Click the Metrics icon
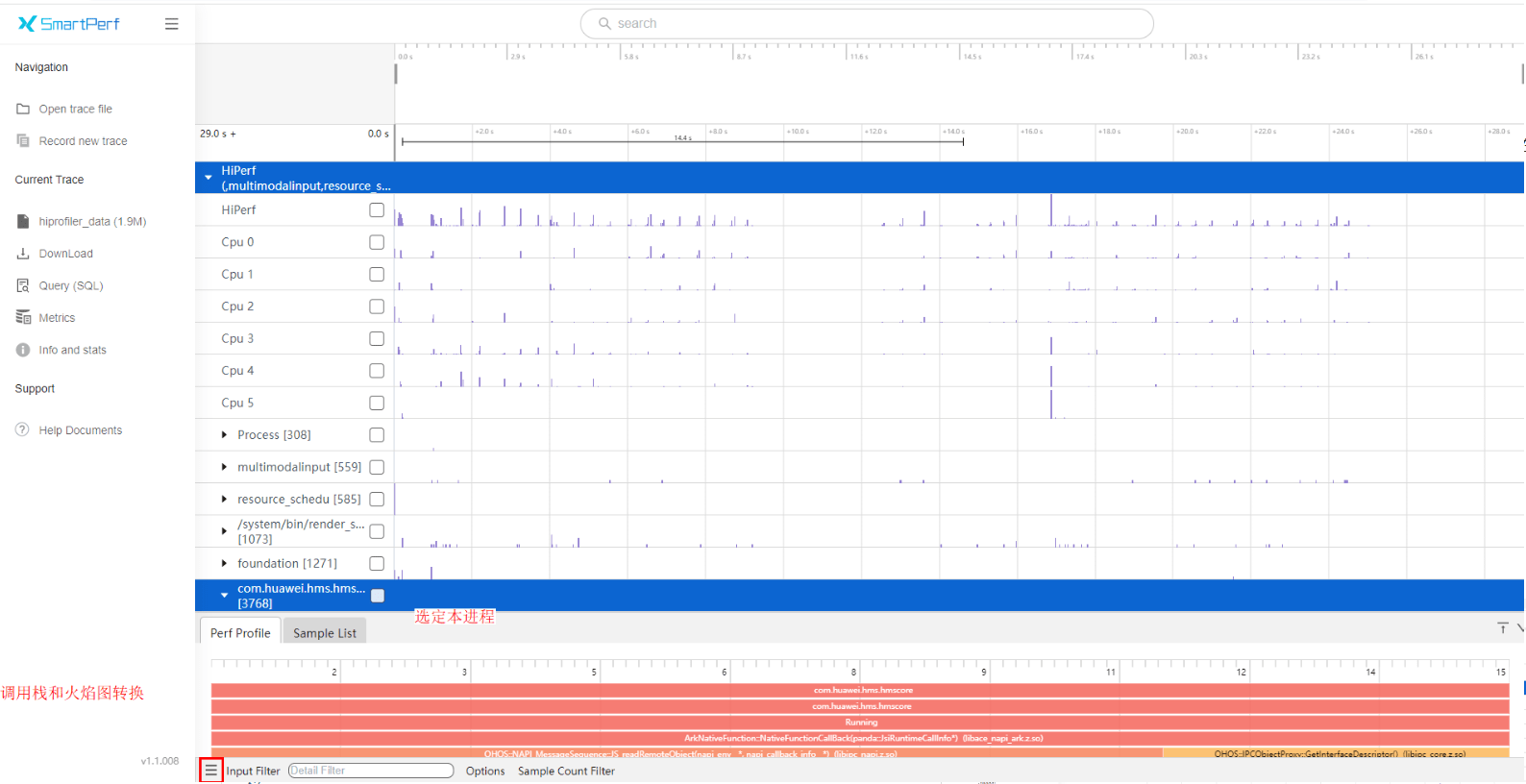The height and width of the screenshot is (784, 1526). 23,317
